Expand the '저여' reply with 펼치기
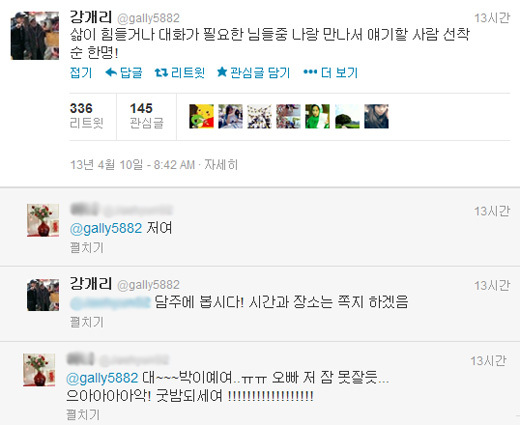This screenshot has width=520, height=425. (x=87, y=248)
